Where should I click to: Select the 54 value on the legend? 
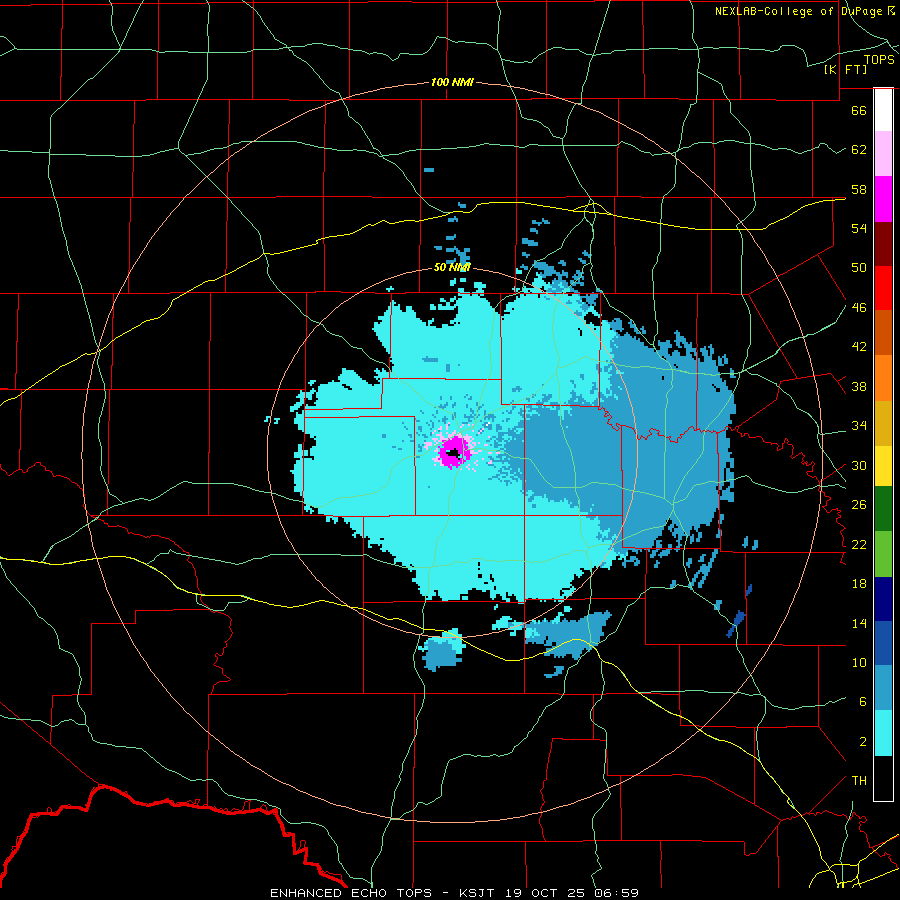click(859, 228)
